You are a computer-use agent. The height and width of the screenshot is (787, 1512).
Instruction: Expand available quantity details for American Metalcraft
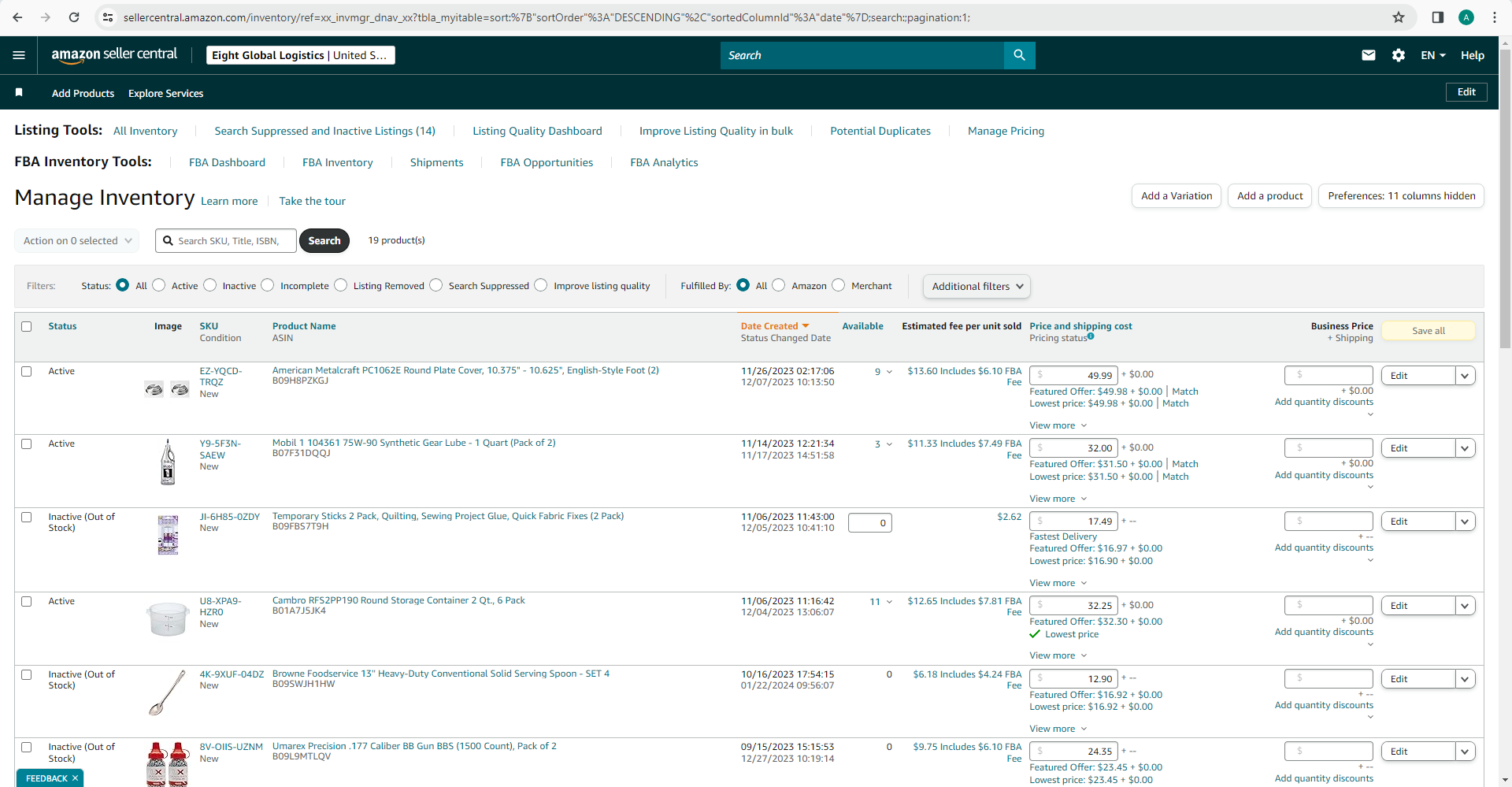889,372
